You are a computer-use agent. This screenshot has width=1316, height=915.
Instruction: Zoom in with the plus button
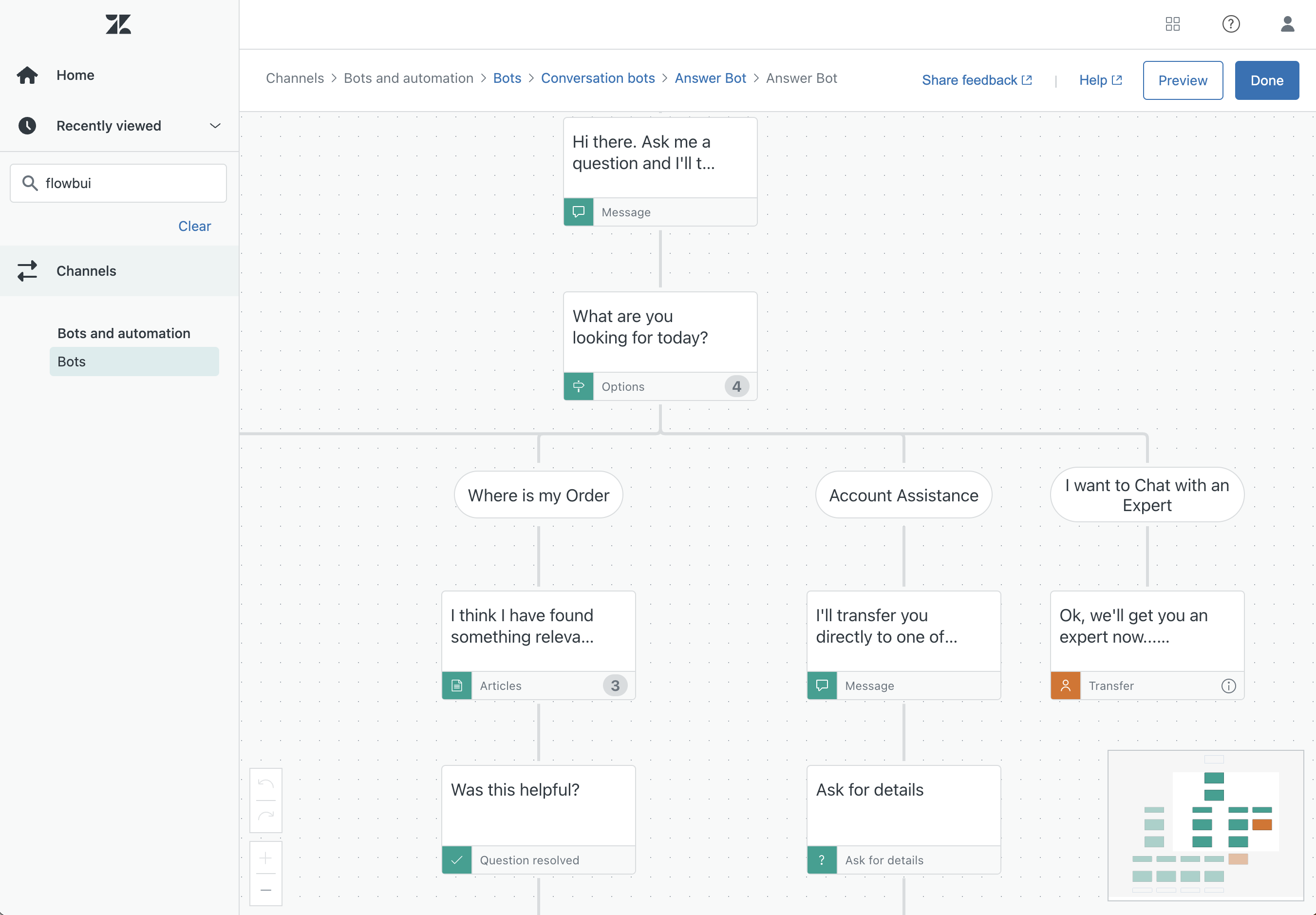point(266,858)
